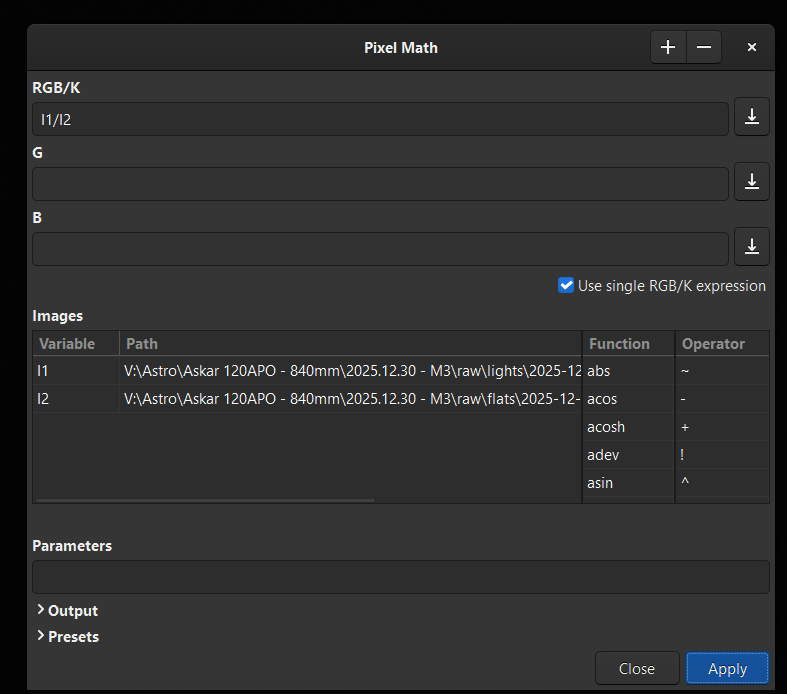The height and width of the screenshot is (694, 787).
Task: Select the I2 variable row
Action: (307, 399)
